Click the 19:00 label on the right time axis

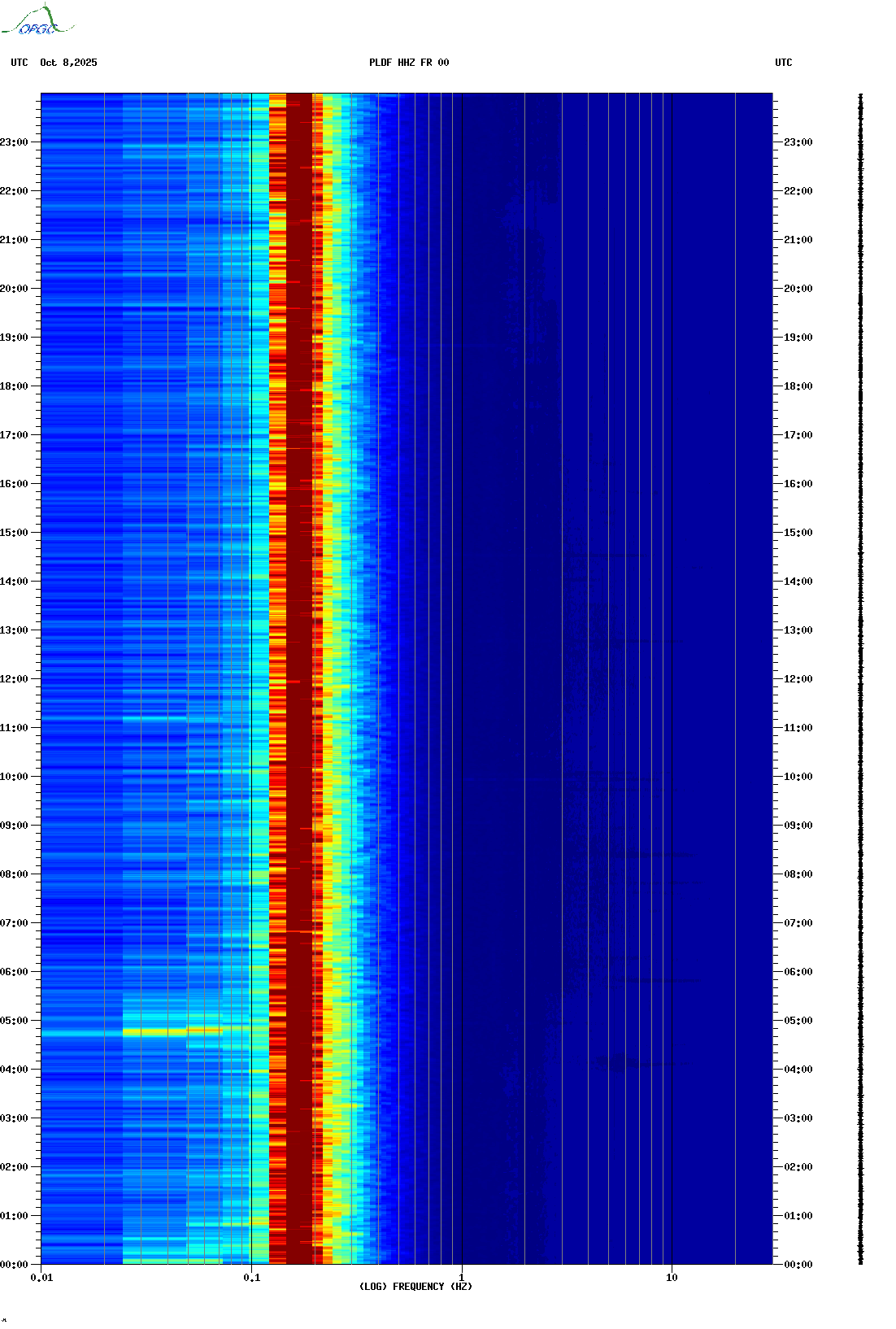[798, 338]
